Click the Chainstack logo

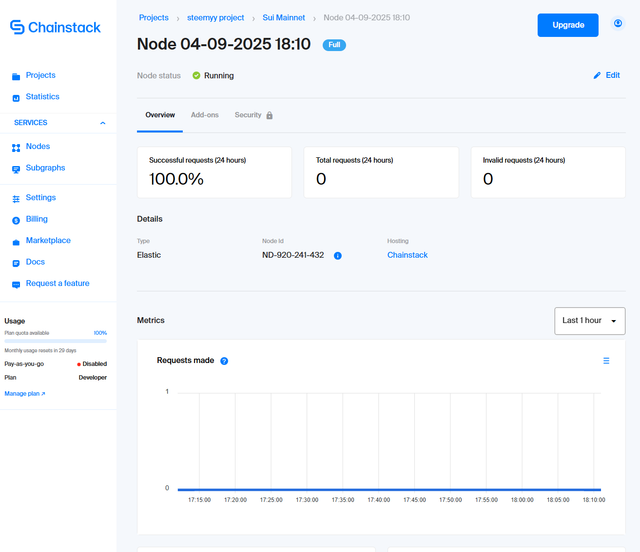(x=55, y=27)
